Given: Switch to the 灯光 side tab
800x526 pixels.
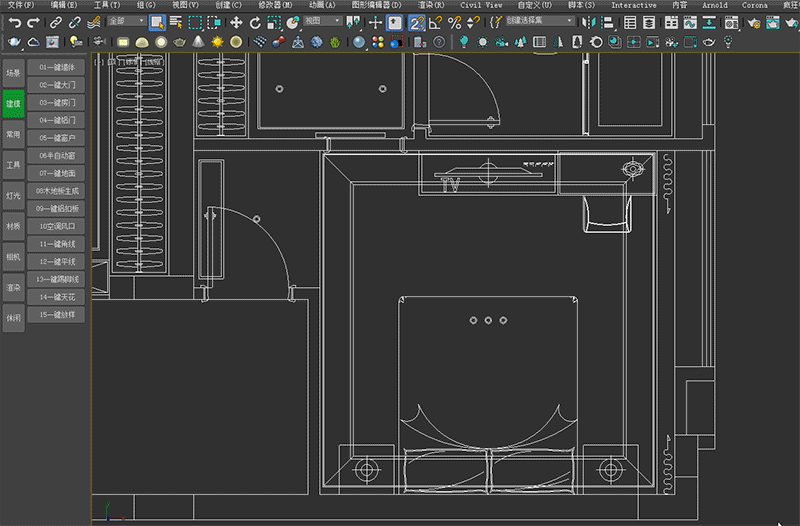Looking at the screenshot, I should [13, 196].
